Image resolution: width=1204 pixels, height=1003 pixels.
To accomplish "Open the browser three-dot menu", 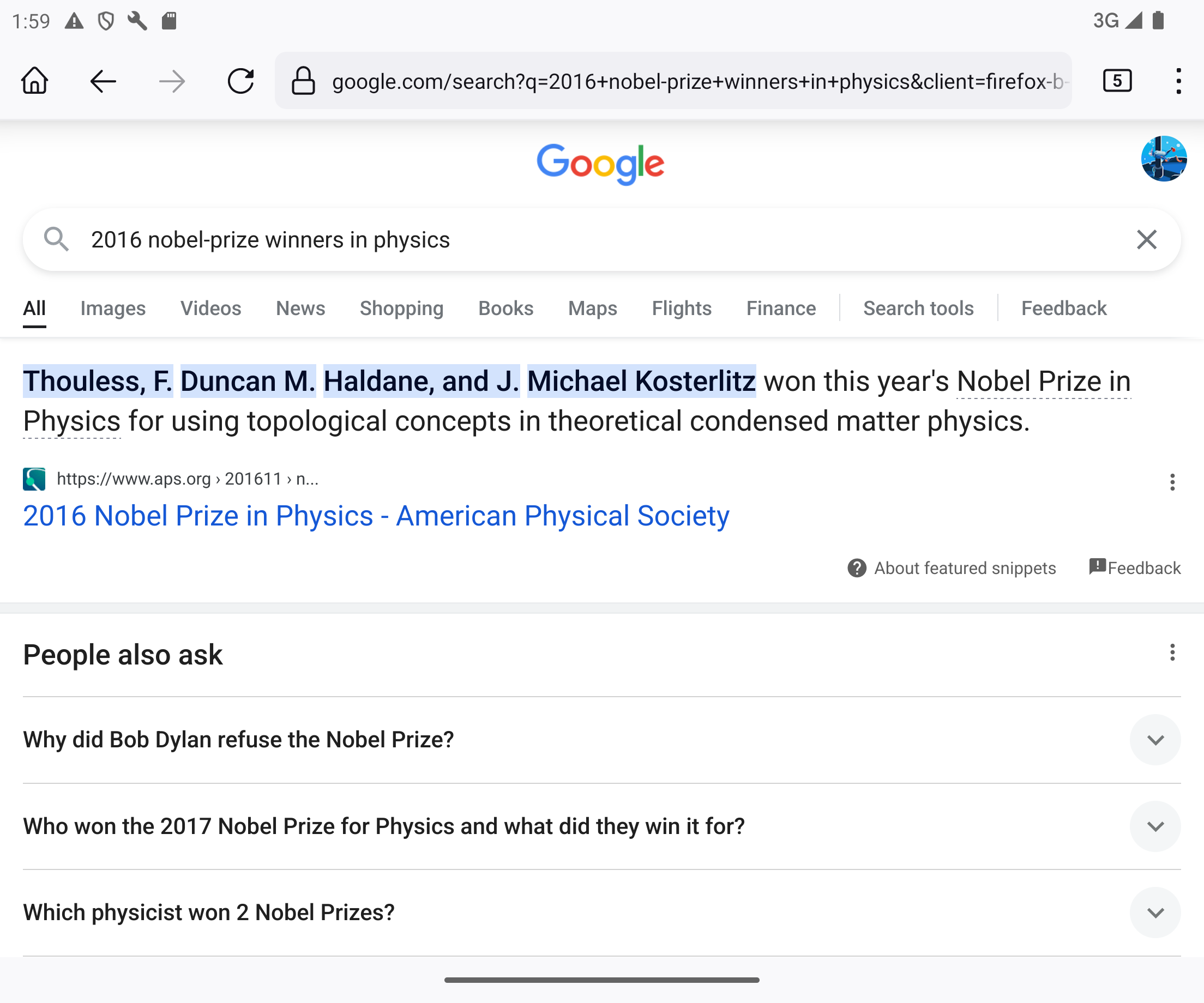I will pos(1178,81).
